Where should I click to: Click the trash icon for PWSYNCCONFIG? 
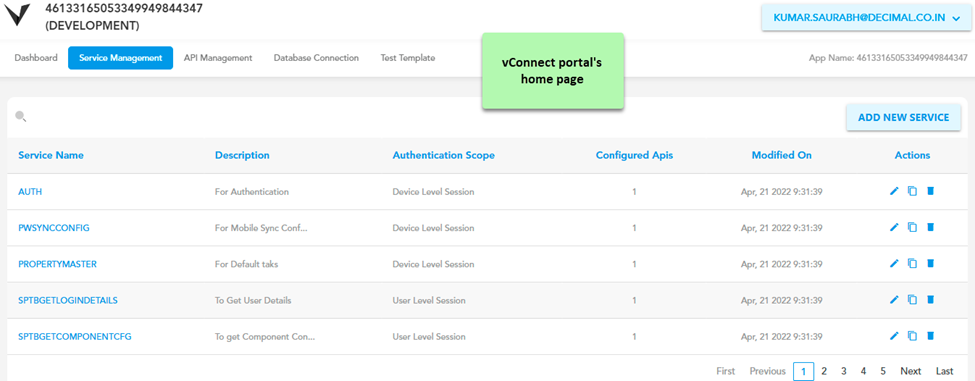click(930, 227)
